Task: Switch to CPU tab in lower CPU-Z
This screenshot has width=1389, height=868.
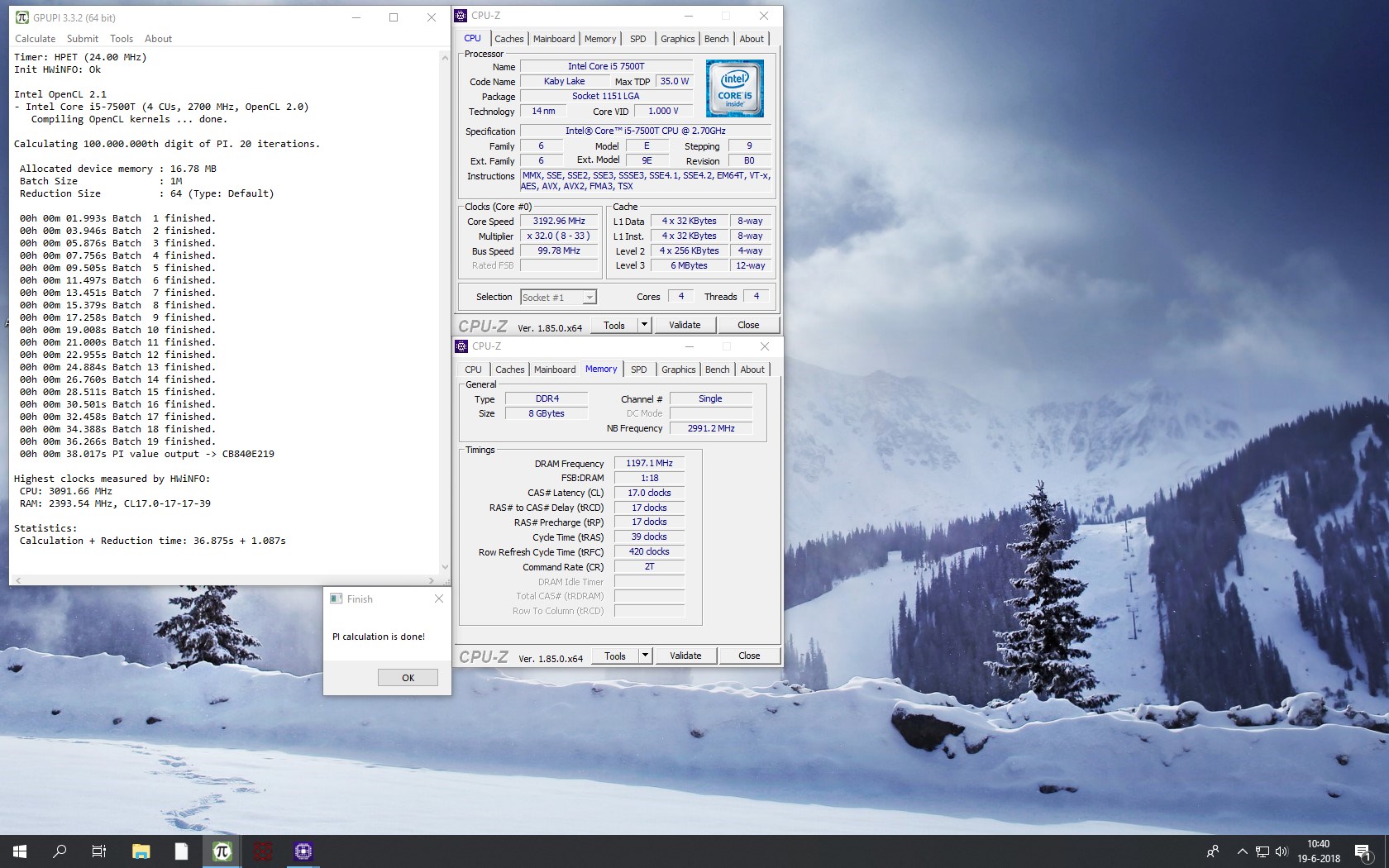Action: [474, 370]
